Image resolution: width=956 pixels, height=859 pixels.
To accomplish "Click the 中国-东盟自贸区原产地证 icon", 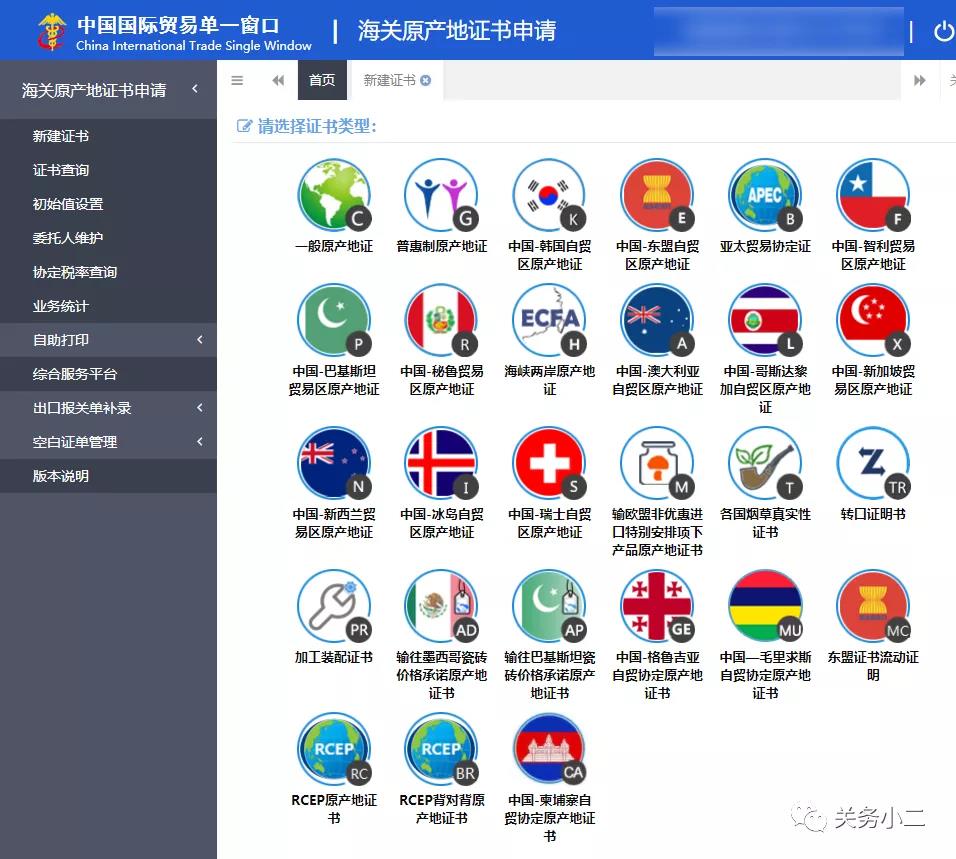I will pyautogui.click(x=657, y=195).
